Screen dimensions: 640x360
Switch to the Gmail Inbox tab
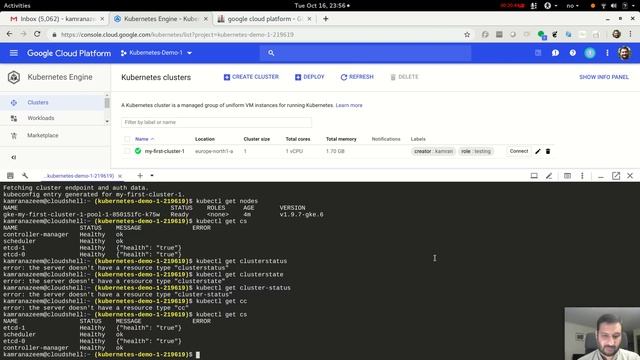pyautogui.click(x=56, y=19)
